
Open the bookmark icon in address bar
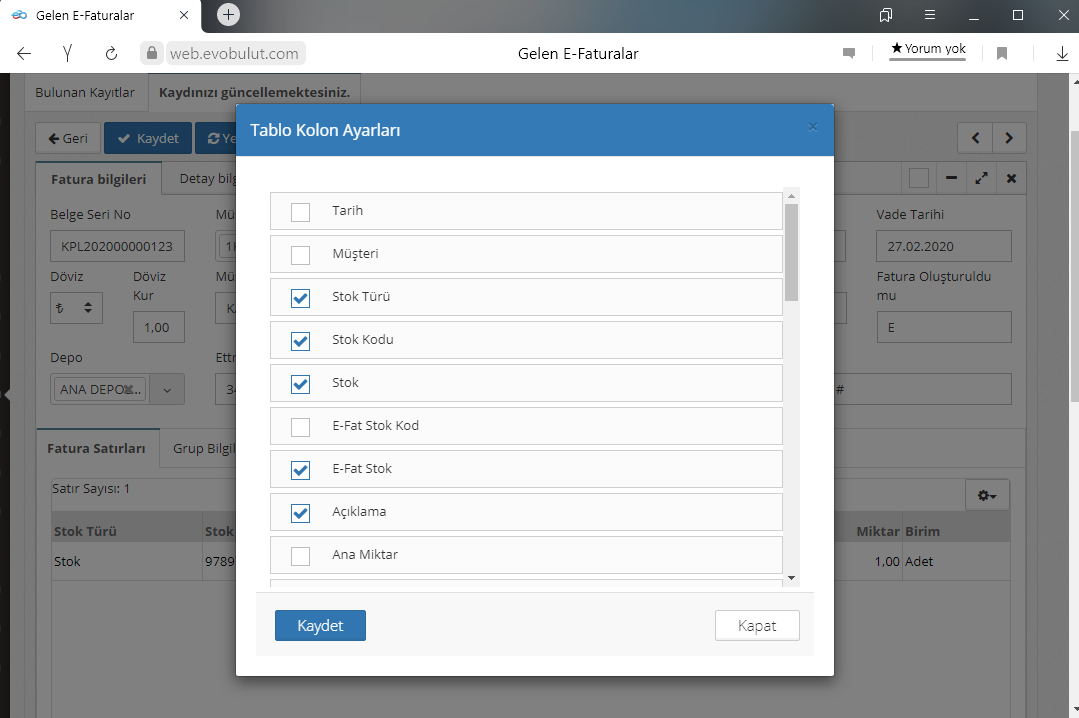[1001, 53]
